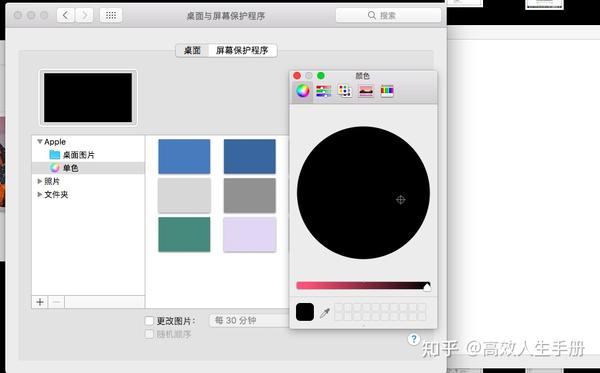Open help with the question mark button

point(413,339)
